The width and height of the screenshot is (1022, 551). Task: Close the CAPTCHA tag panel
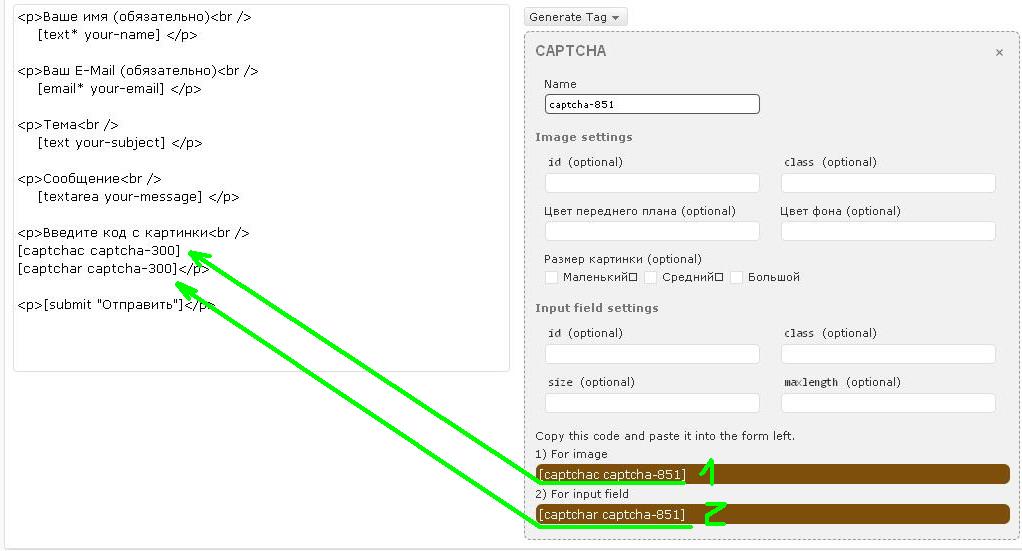tap(998, 53)
